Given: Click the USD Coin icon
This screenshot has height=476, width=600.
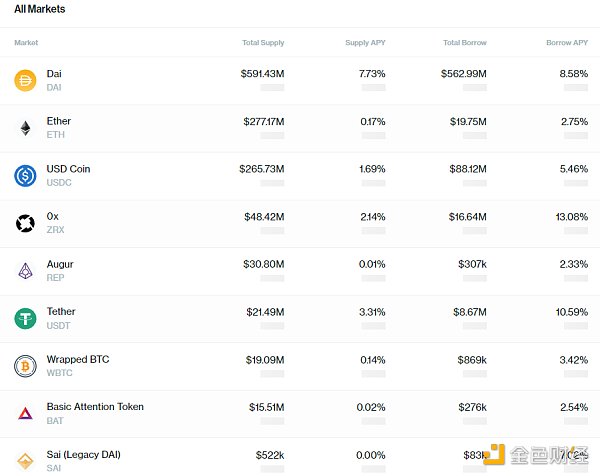Looking at the screenshot, I should click(x=25, y=176).
